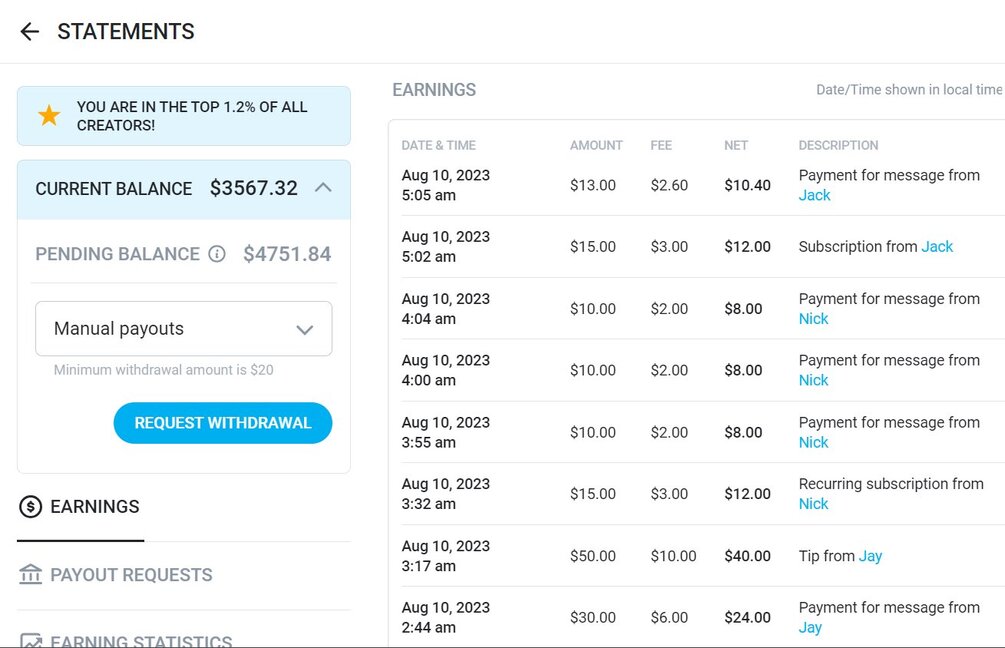The image size is (1005, 648).
Task: Click the orange star icon in banner
Action: tap(49, 116)
